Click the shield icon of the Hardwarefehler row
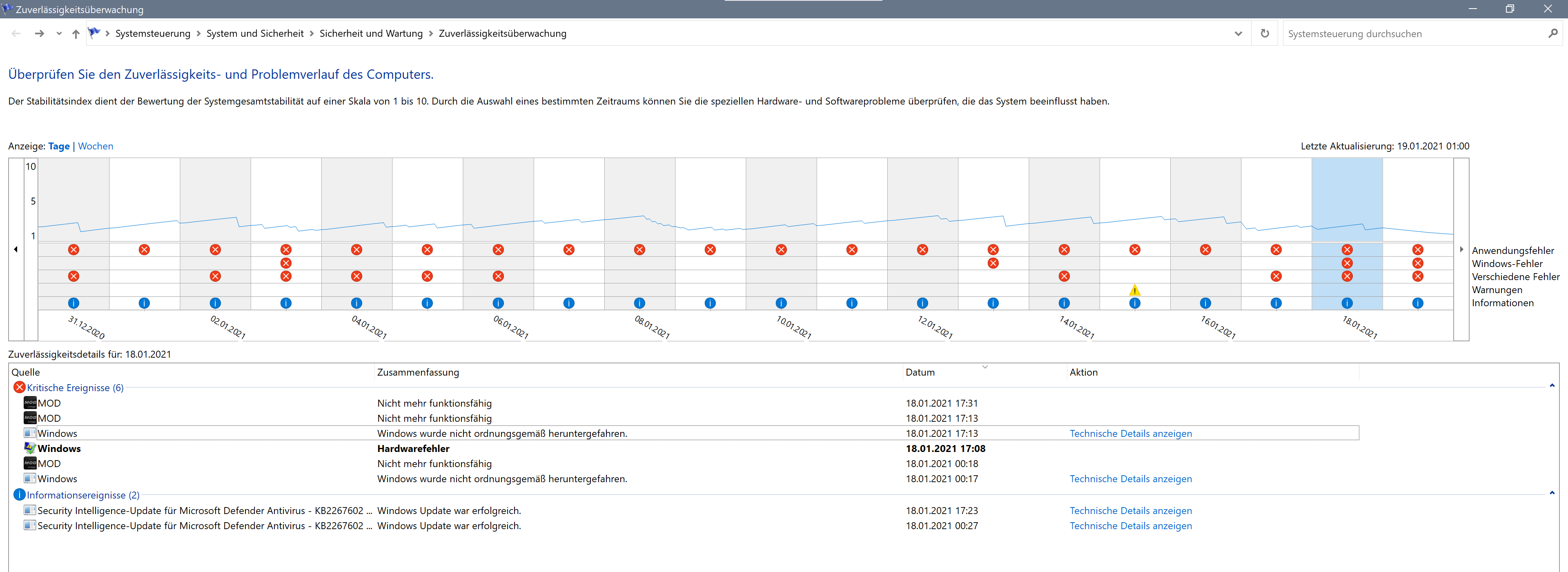 tap(30, 448)
